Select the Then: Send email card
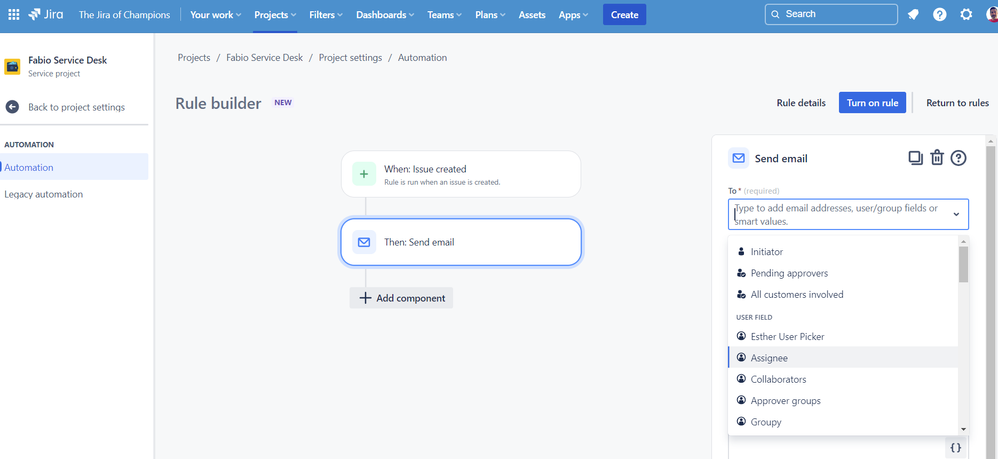The width and height of the screenshot is (998, 459). [x=461, y=242]
